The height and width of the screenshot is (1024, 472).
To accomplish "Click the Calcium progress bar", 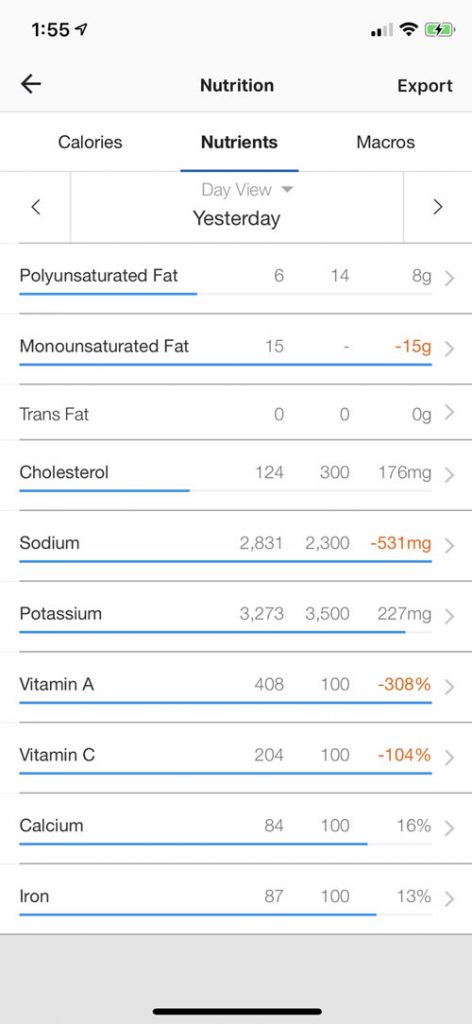I will 225,844.
